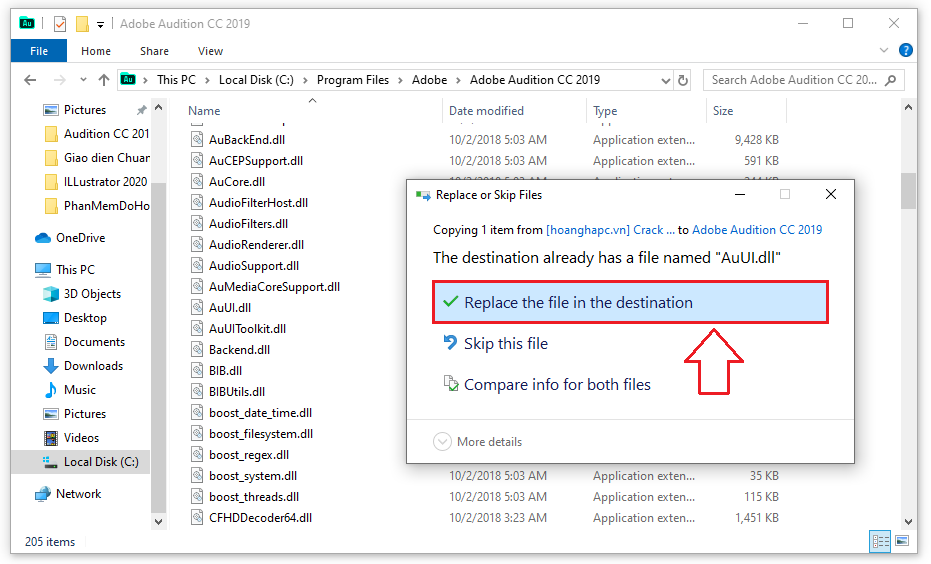The height and width of the screenshot is (564, 931).
Task: Click the Adobe Audition CC 2019 destination link
Action: [757, 230]
